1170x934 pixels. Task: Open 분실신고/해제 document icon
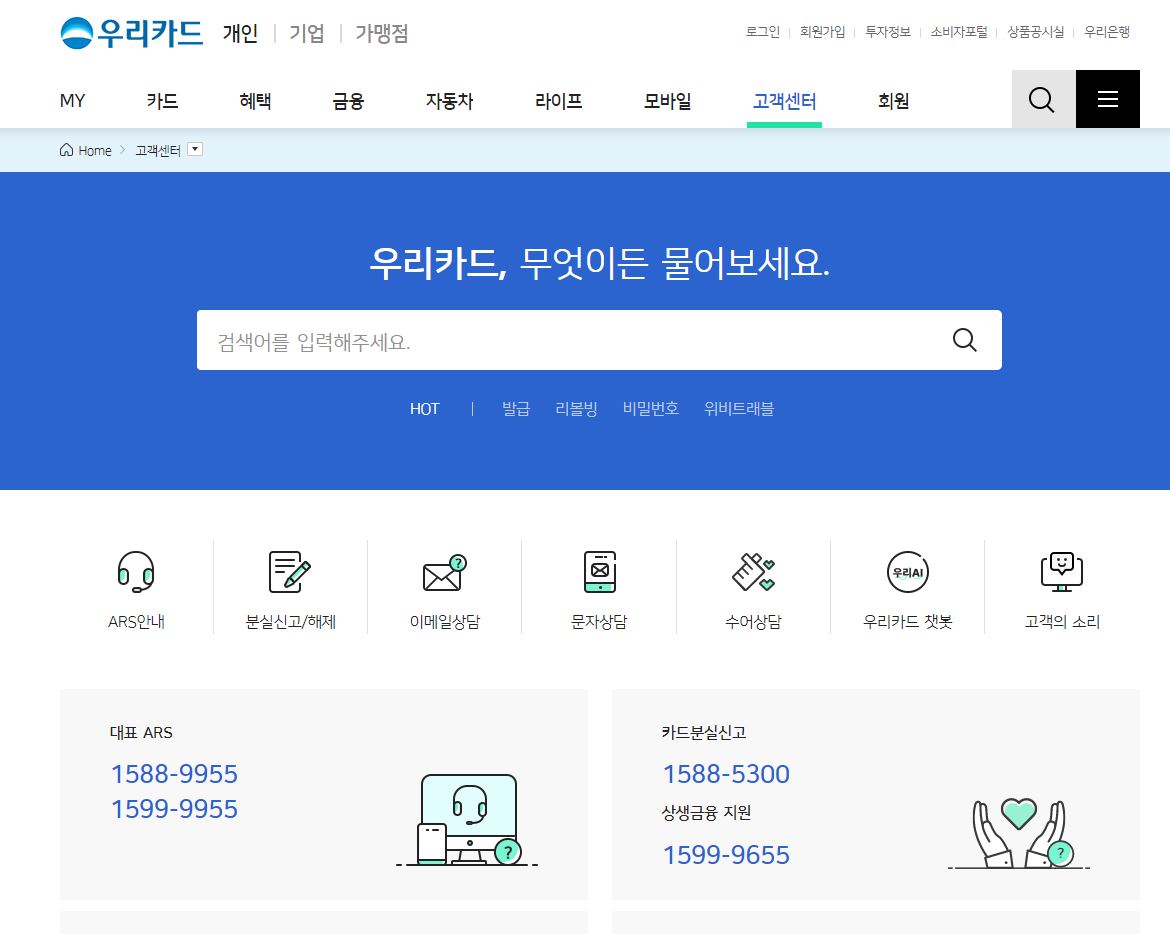(x=290, y=572)
